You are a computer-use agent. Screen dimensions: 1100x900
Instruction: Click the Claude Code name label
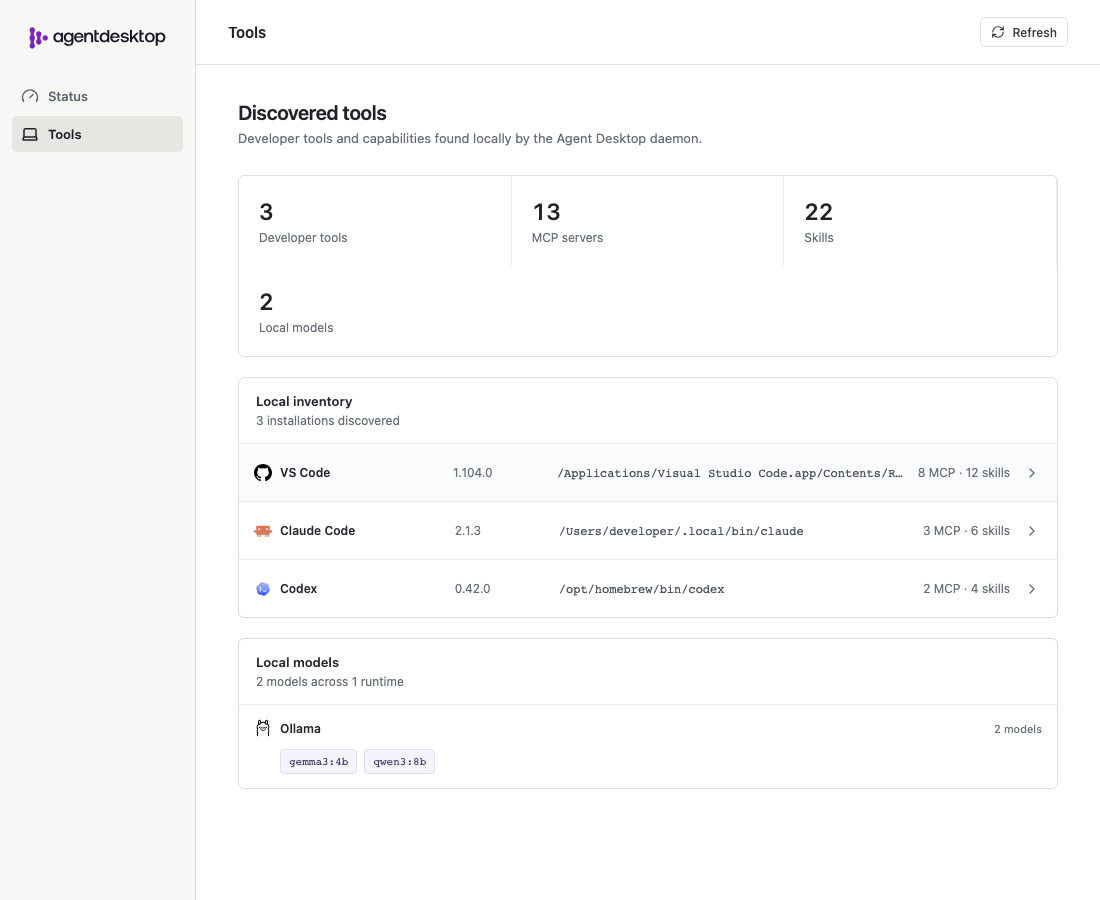point(318,531)
